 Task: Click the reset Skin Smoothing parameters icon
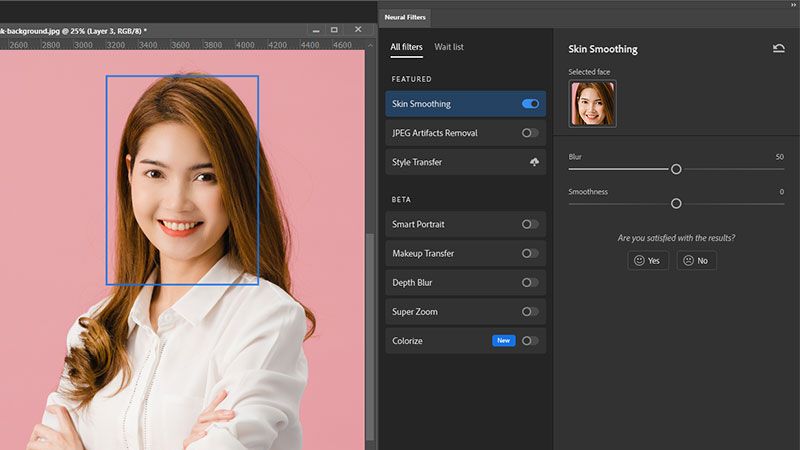point(779,48)
